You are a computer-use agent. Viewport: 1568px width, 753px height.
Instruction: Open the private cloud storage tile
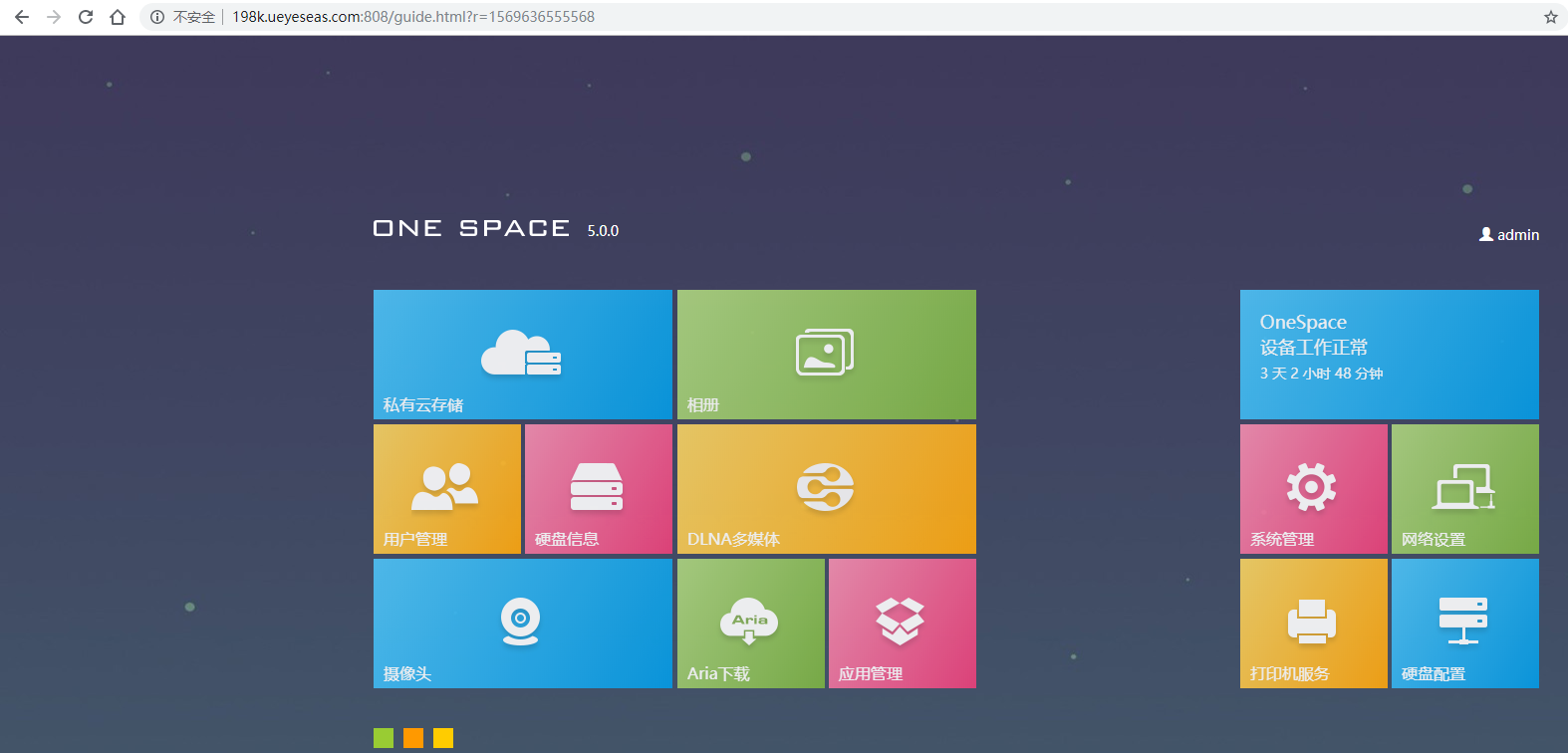(x=522, y=355)
